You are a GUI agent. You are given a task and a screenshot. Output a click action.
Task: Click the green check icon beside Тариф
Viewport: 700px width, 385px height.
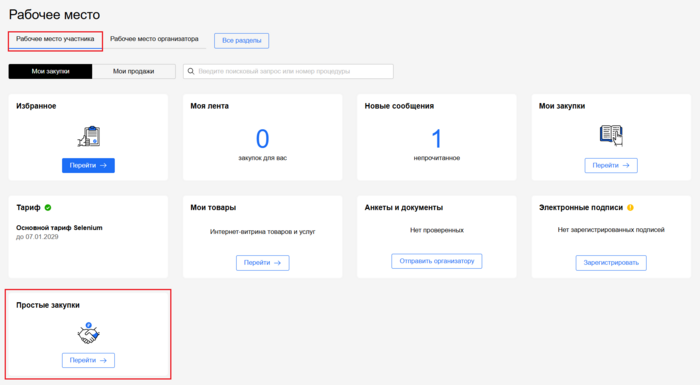click(x=48, y=207)
